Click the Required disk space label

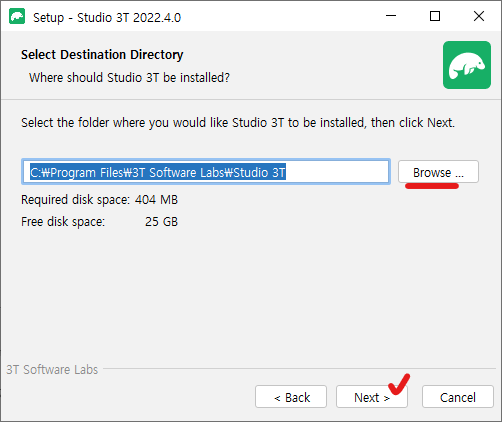coord(75,200)
